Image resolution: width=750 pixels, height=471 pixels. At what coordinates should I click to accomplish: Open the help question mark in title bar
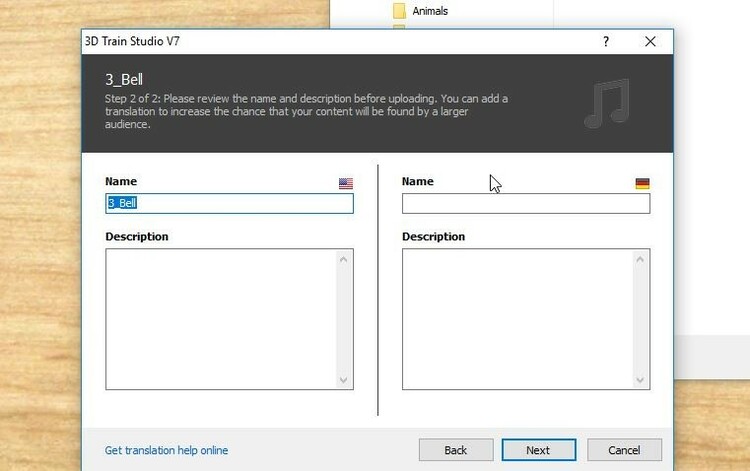click(606, 42)
